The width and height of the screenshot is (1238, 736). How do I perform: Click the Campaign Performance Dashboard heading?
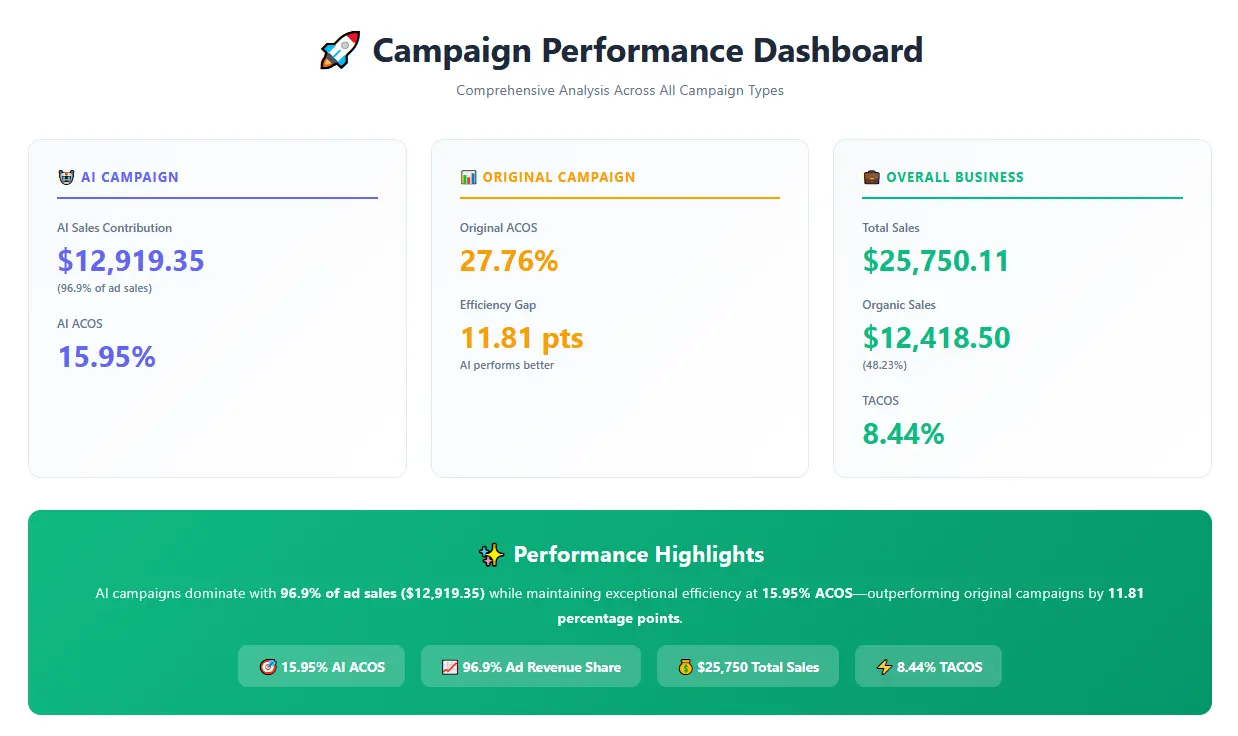tap(647, 50)
